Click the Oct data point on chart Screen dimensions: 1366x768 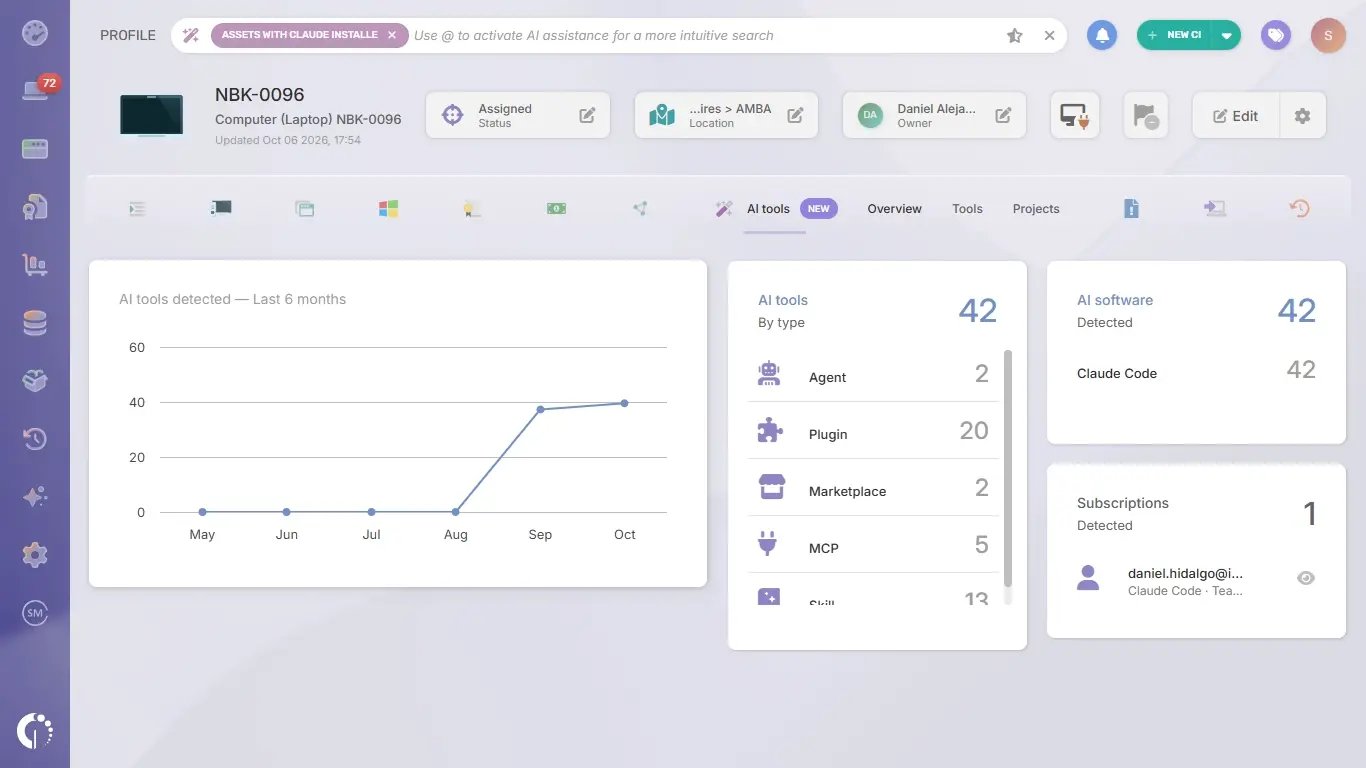[624, 403]
